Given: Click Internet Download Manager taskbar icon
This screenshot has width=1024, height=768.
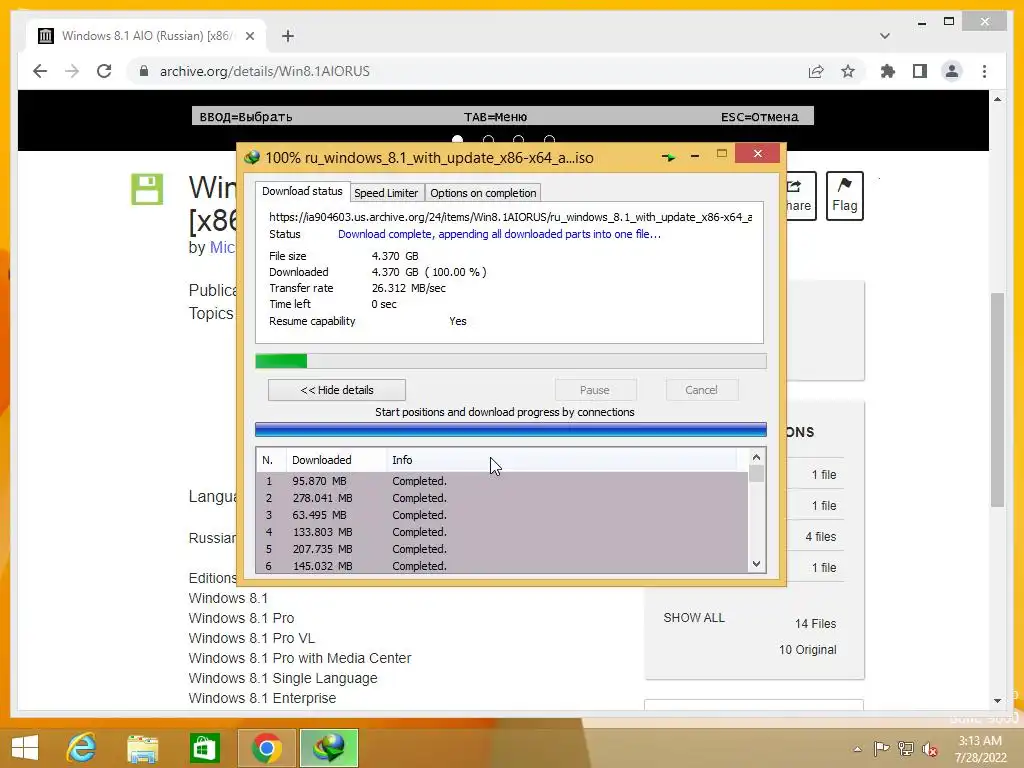Looking at the screenshot, I should coord(328,748).
